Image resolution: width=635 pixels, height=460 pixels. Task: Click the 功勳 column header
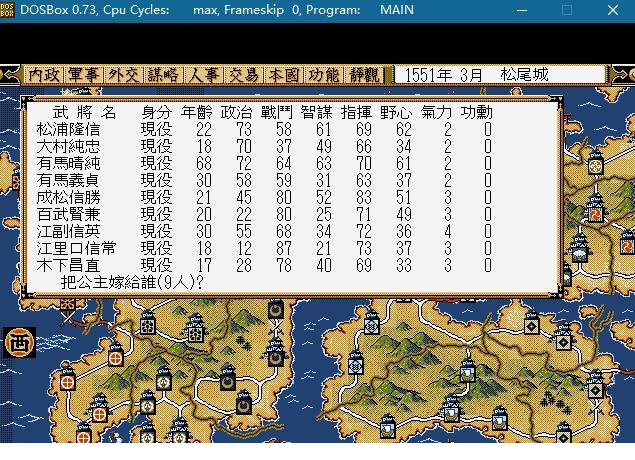(476, 113)
